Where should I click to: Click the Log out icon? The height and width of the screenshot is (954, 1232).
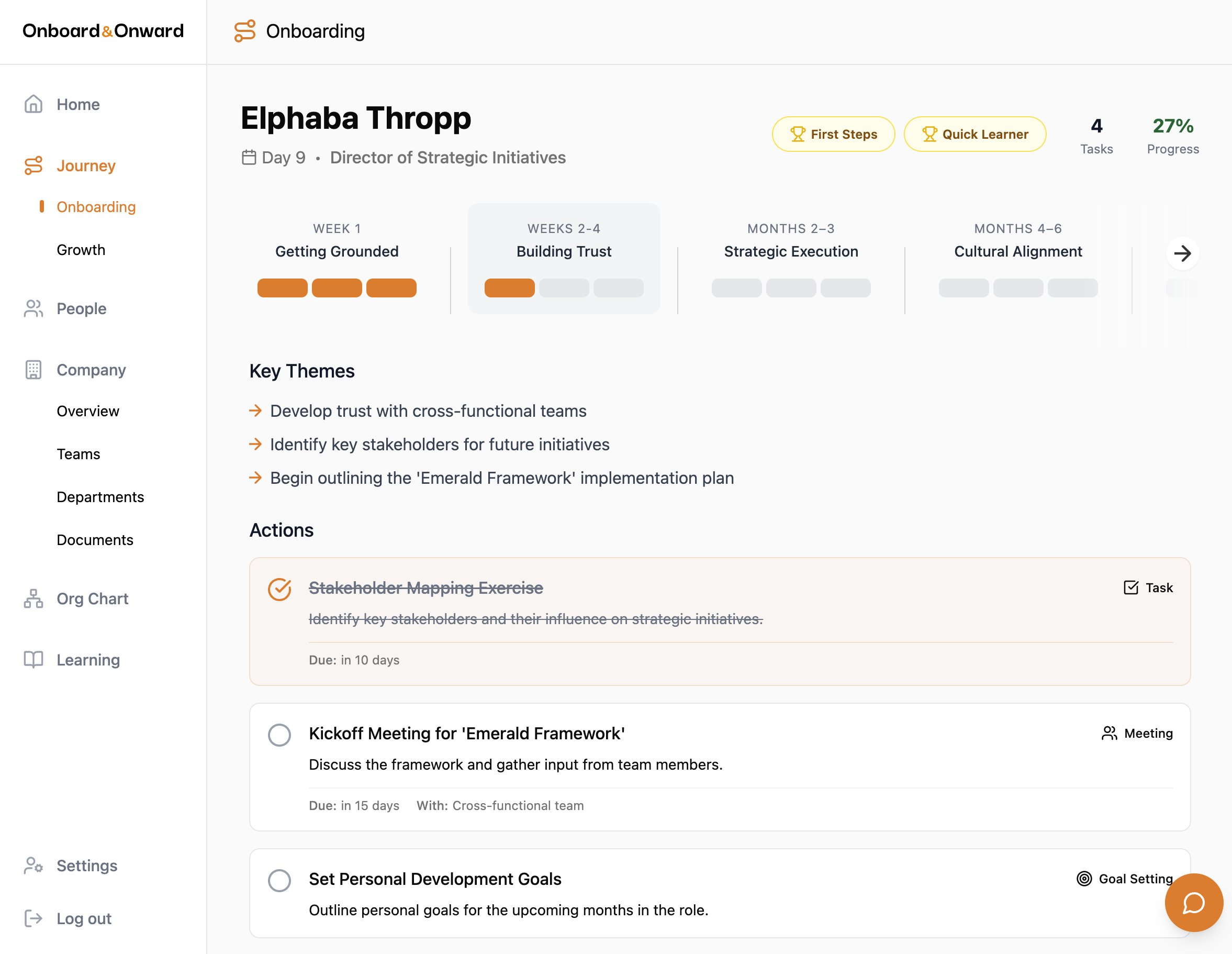(33, 918)
